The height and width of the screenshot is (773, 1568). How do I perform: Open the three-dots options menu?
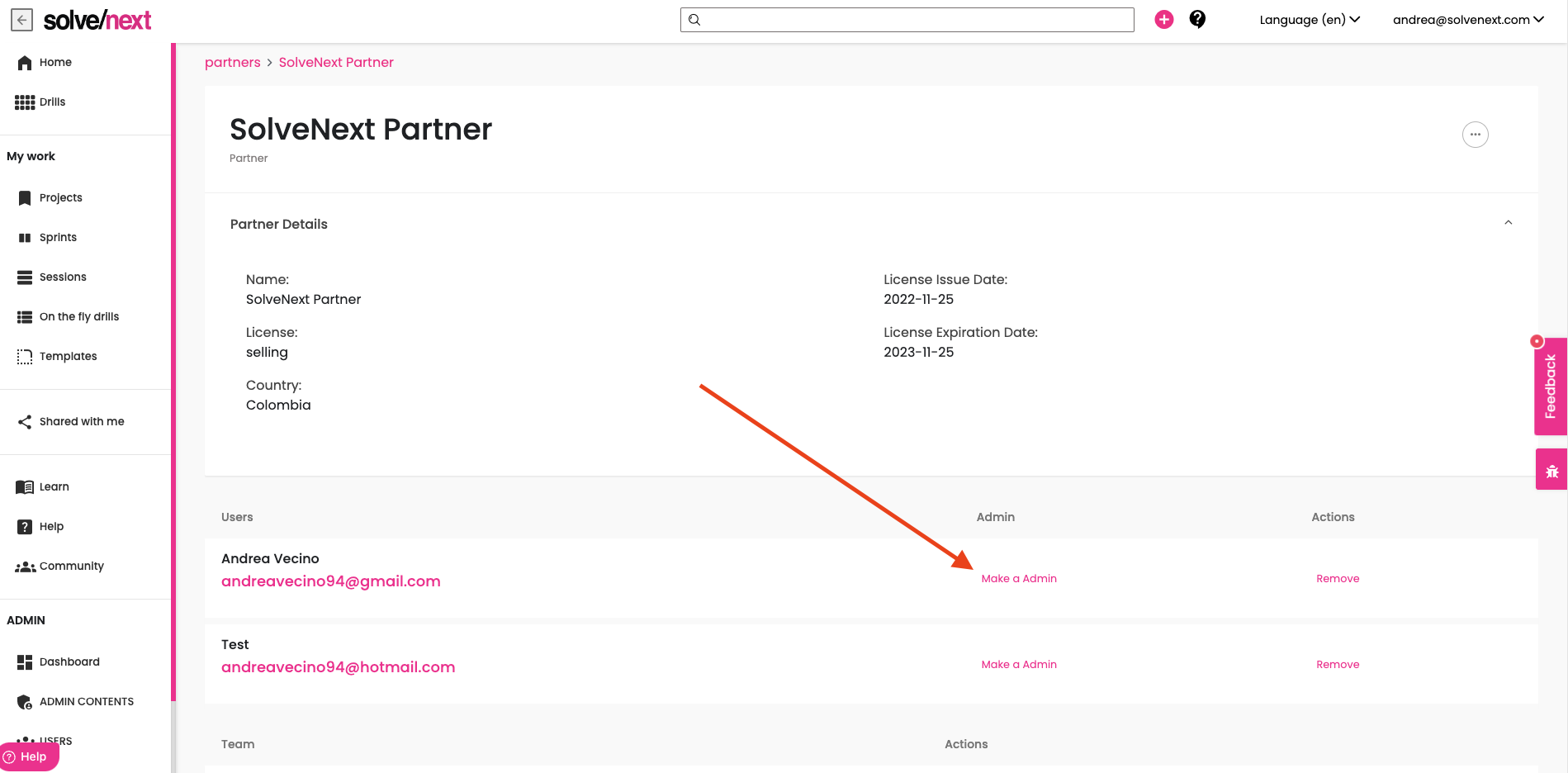point(1475,135)
